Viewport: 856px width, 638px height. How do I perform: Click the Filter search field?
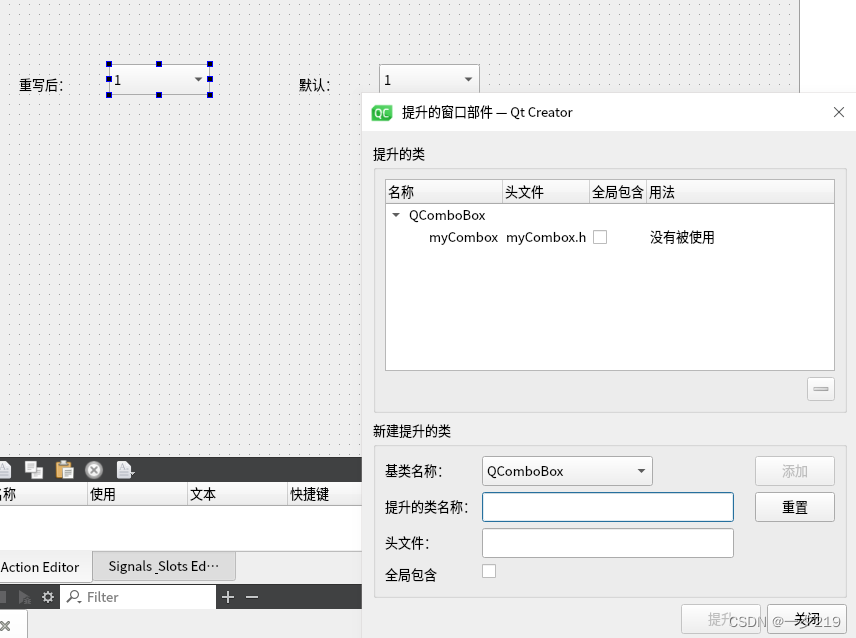coord(140,596)
